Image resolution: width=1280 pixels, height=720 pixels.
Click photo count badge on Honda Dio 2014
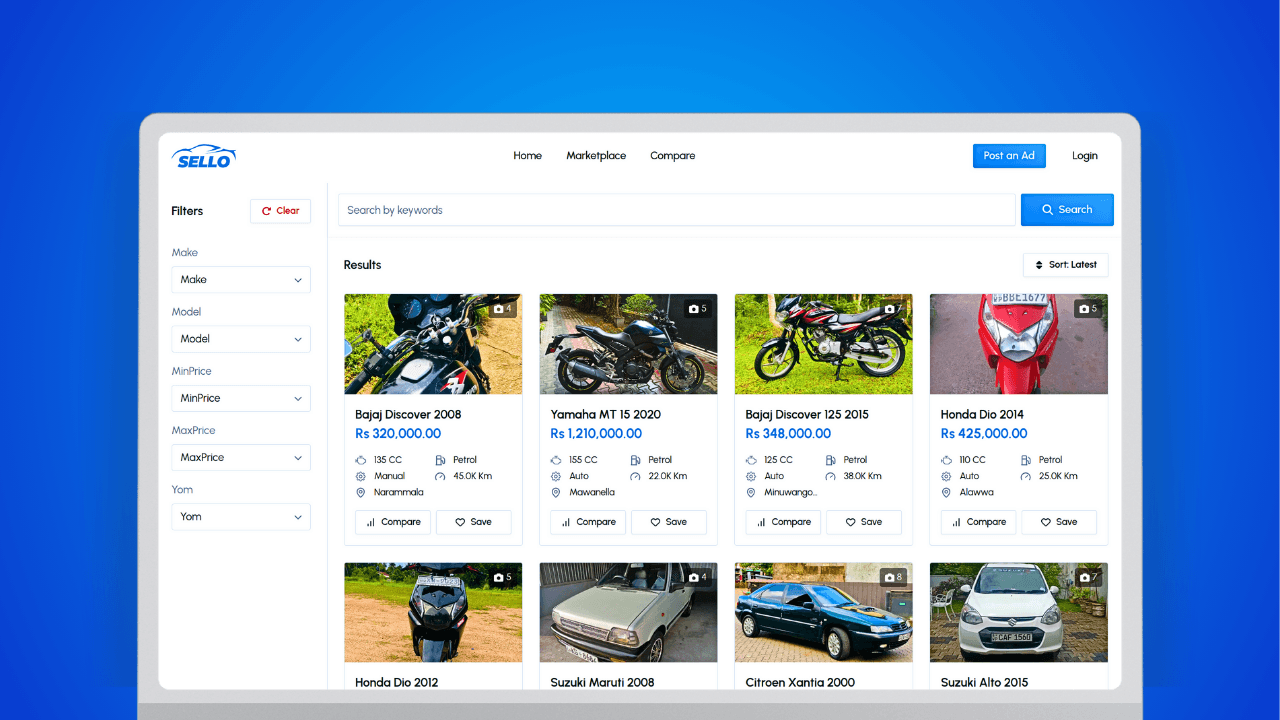point(1088,309)
